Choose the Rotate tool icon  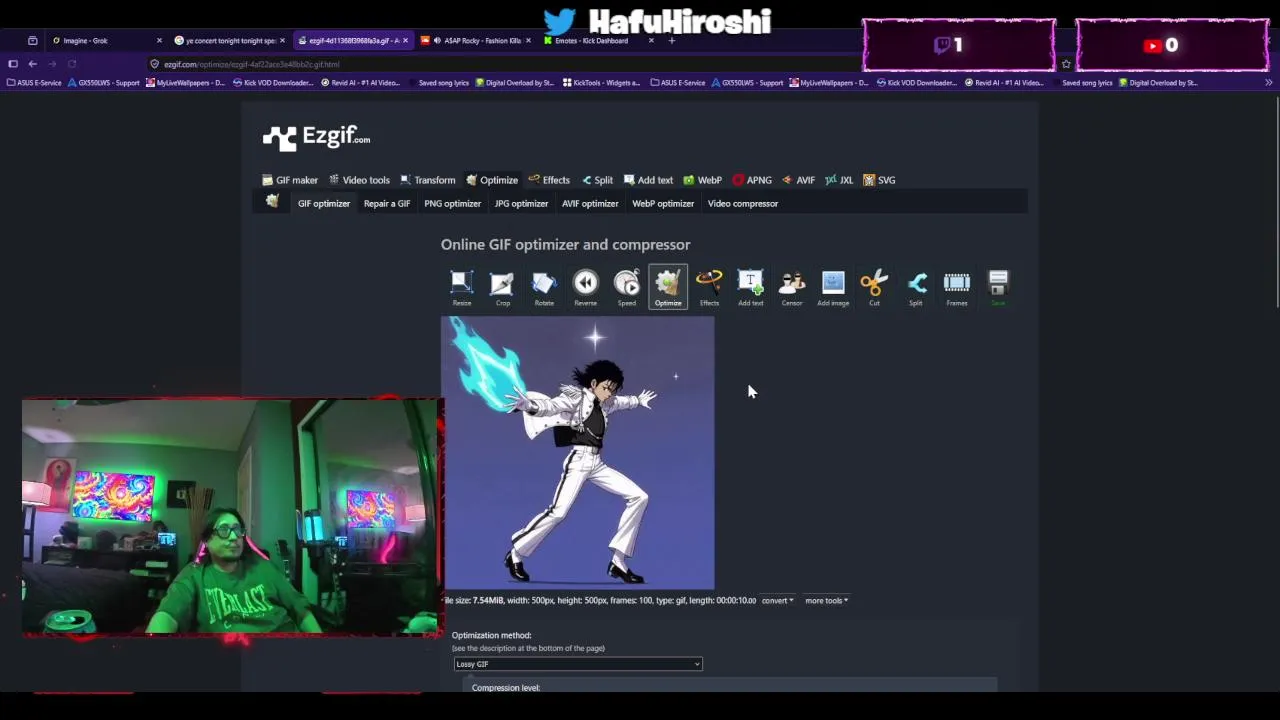click(x=544, y=287)
